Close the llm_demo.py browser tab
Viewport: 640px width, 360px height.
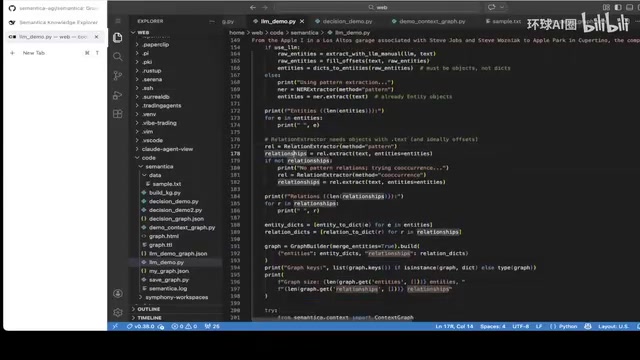tap(96, 37)
